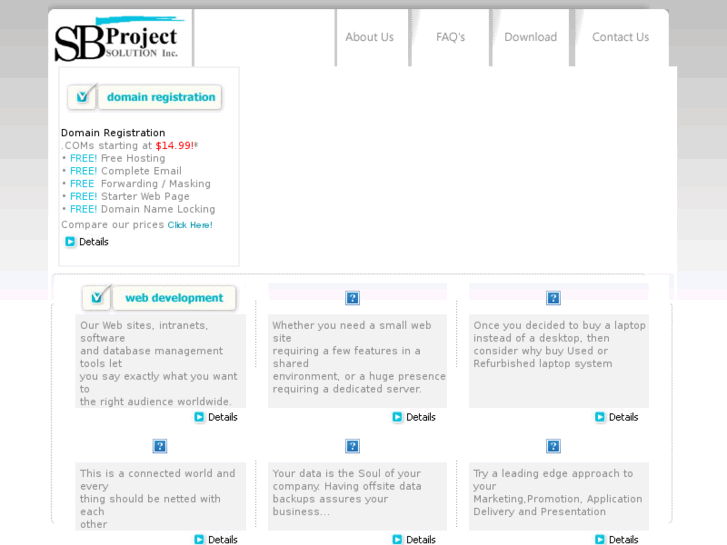Click the web development checkmark icon
This screenshot has width=727, height=545.
pyautogui.click(x=97, y=297)
